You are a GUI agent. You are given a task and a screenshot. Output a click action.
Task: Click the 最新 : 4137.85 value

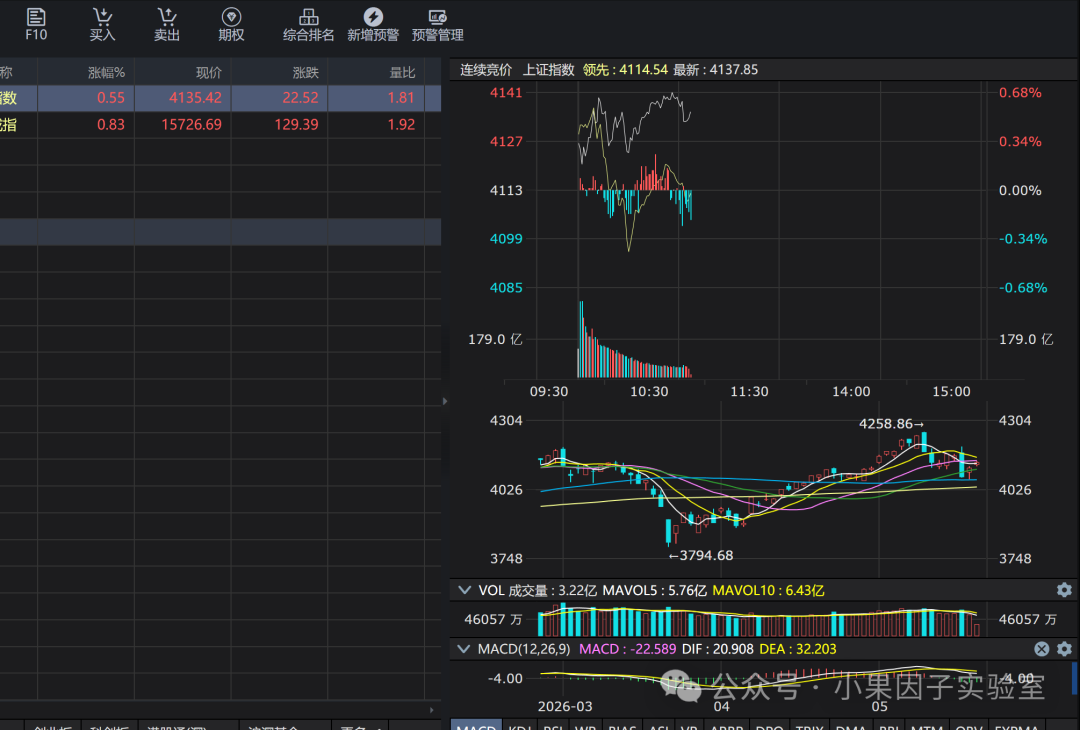click(x=716, y=70)
